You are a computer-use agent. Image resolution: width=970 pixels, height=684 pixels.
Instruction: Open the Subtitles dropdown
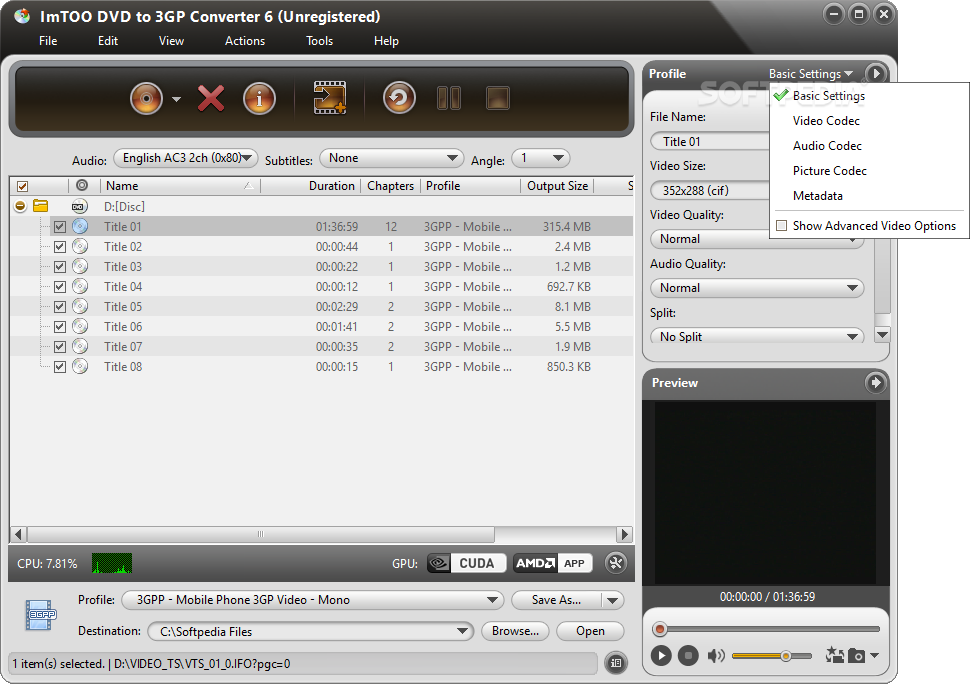[x=392, y=158]
